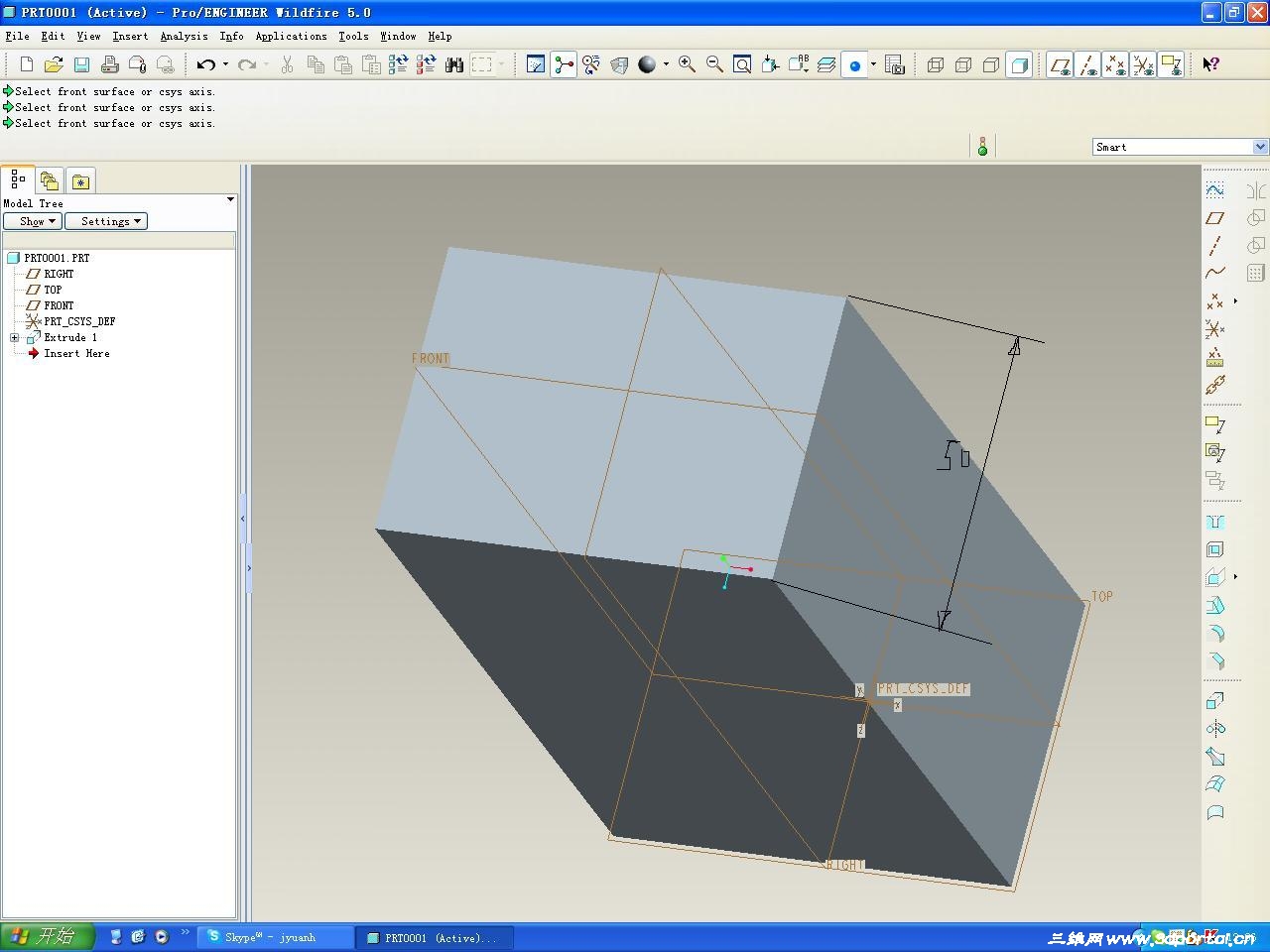
Task: Open the Orient mode icon
Action: (x=591, y=64)
